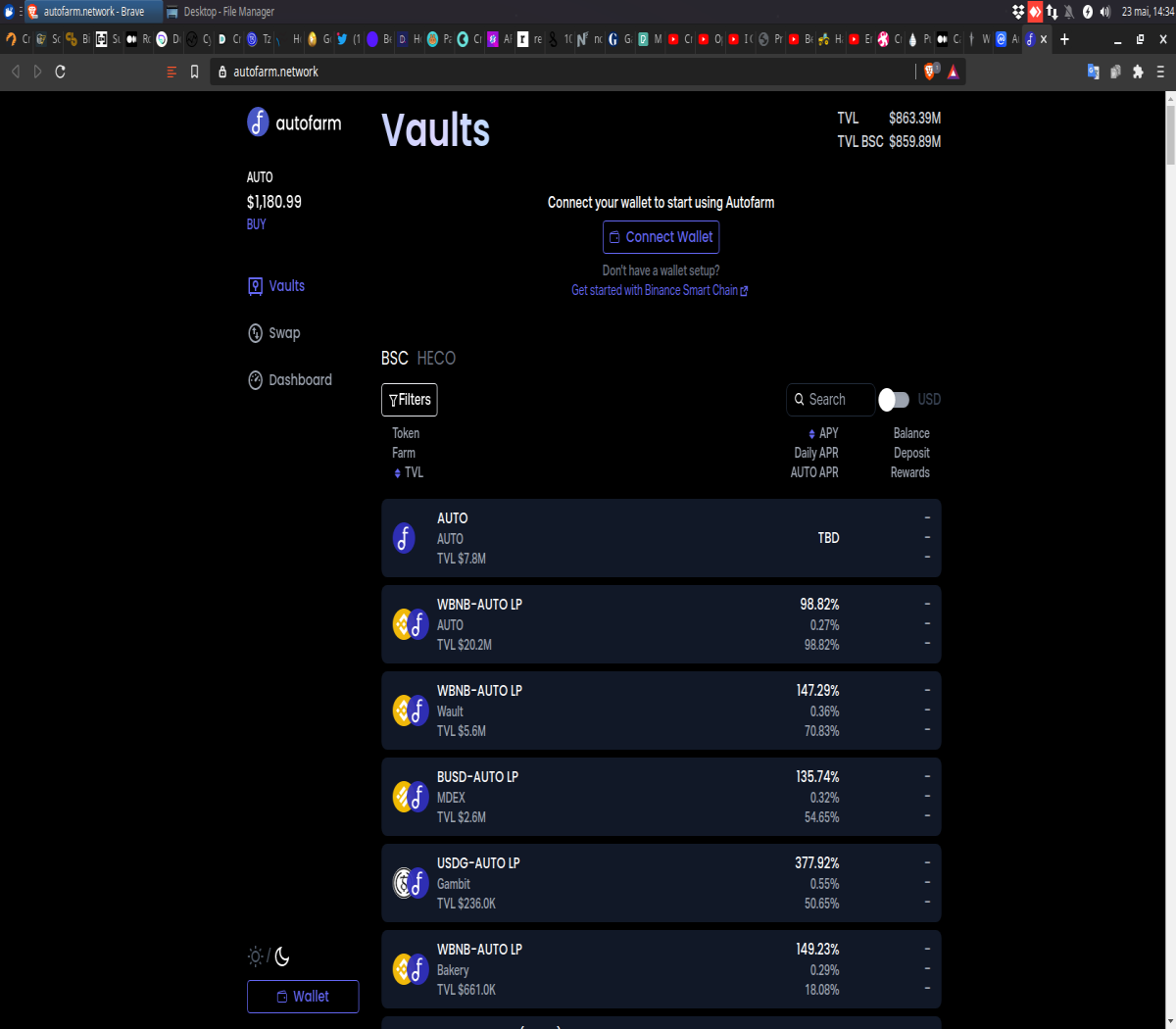
Task: Sort vaults by TVL column header
Action: (409, 472)
